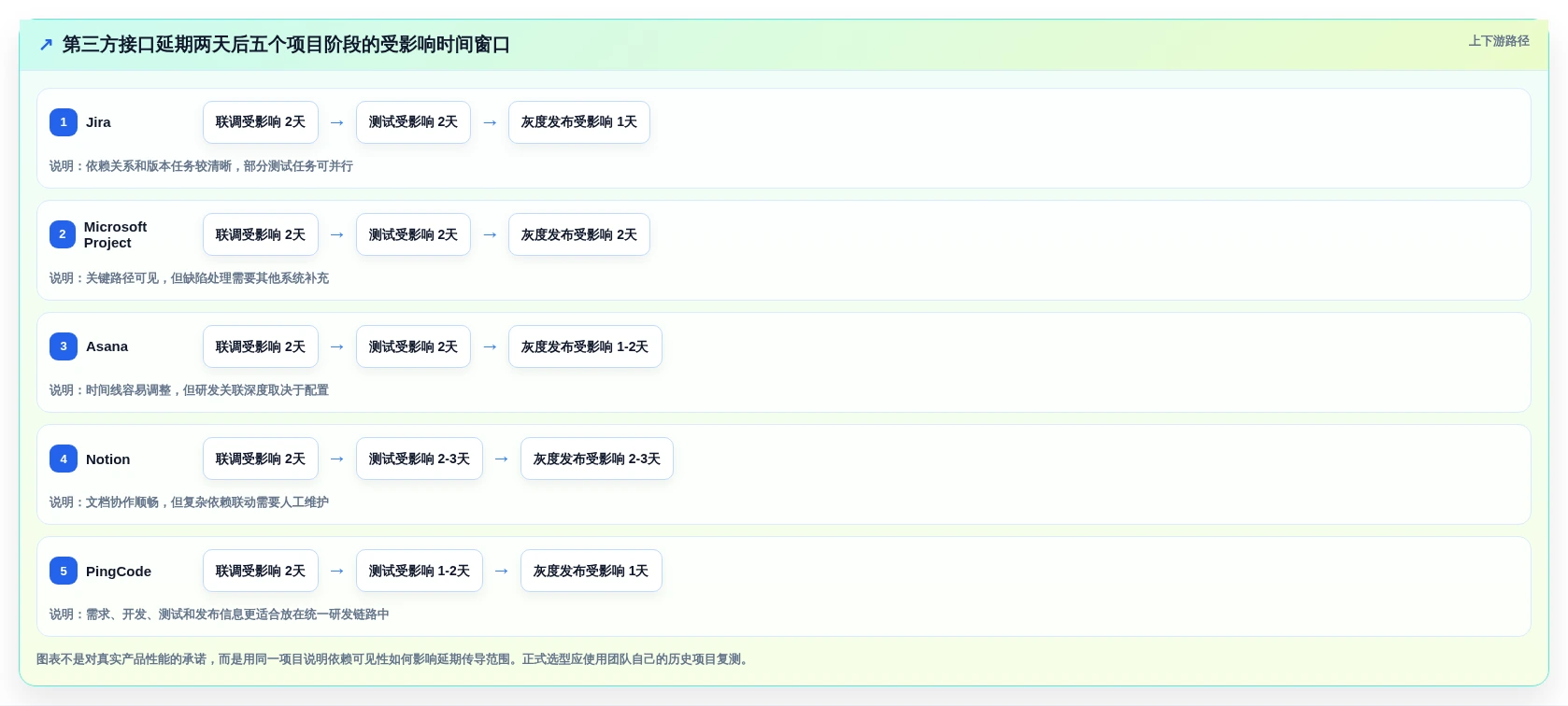
Task: Click Asana's 测试受影响 2天 chip
Action: tap(413, 346)
